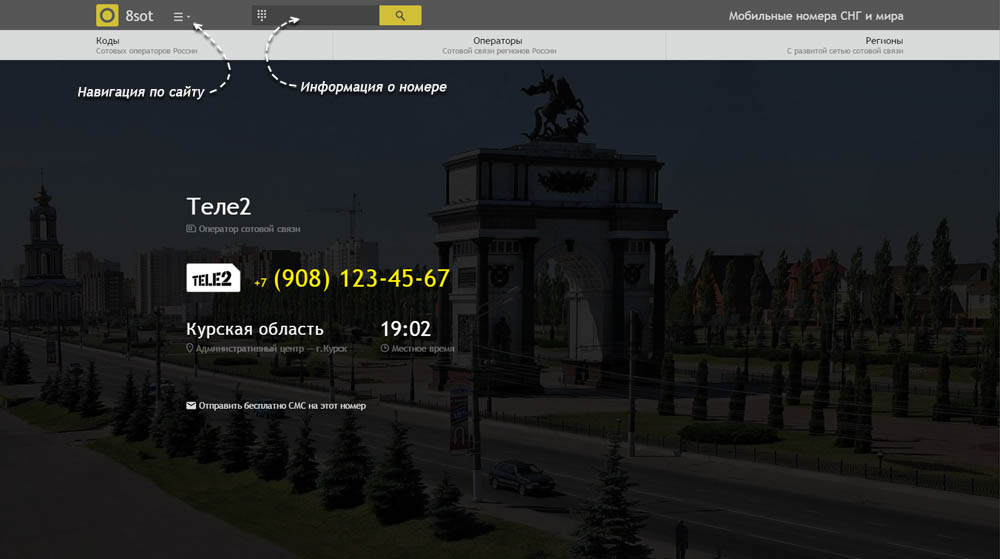
Task: Click the dial-pad icon in search field
Action: pyautogui.click(x=261, y=15)
